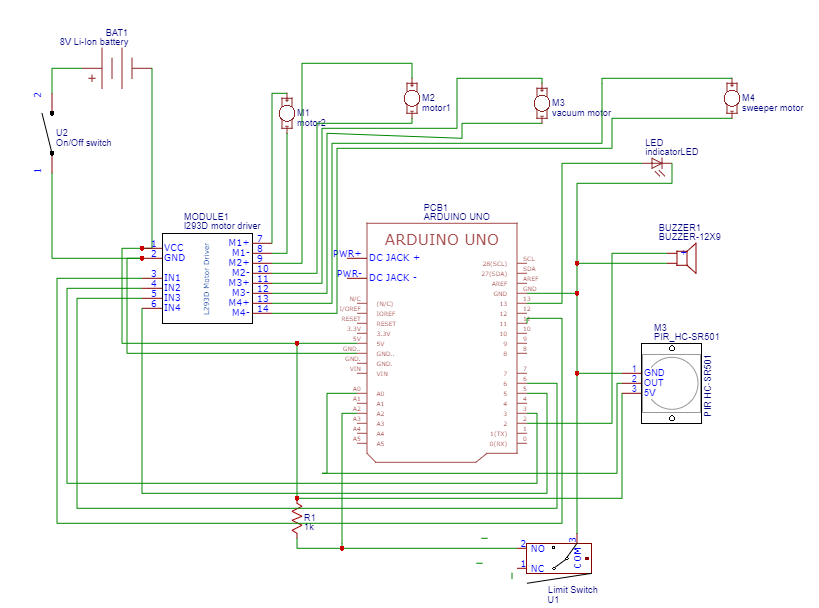819x608 pixels.
Task: Click the 'IN4' pin label
Action: click(172, 308)
